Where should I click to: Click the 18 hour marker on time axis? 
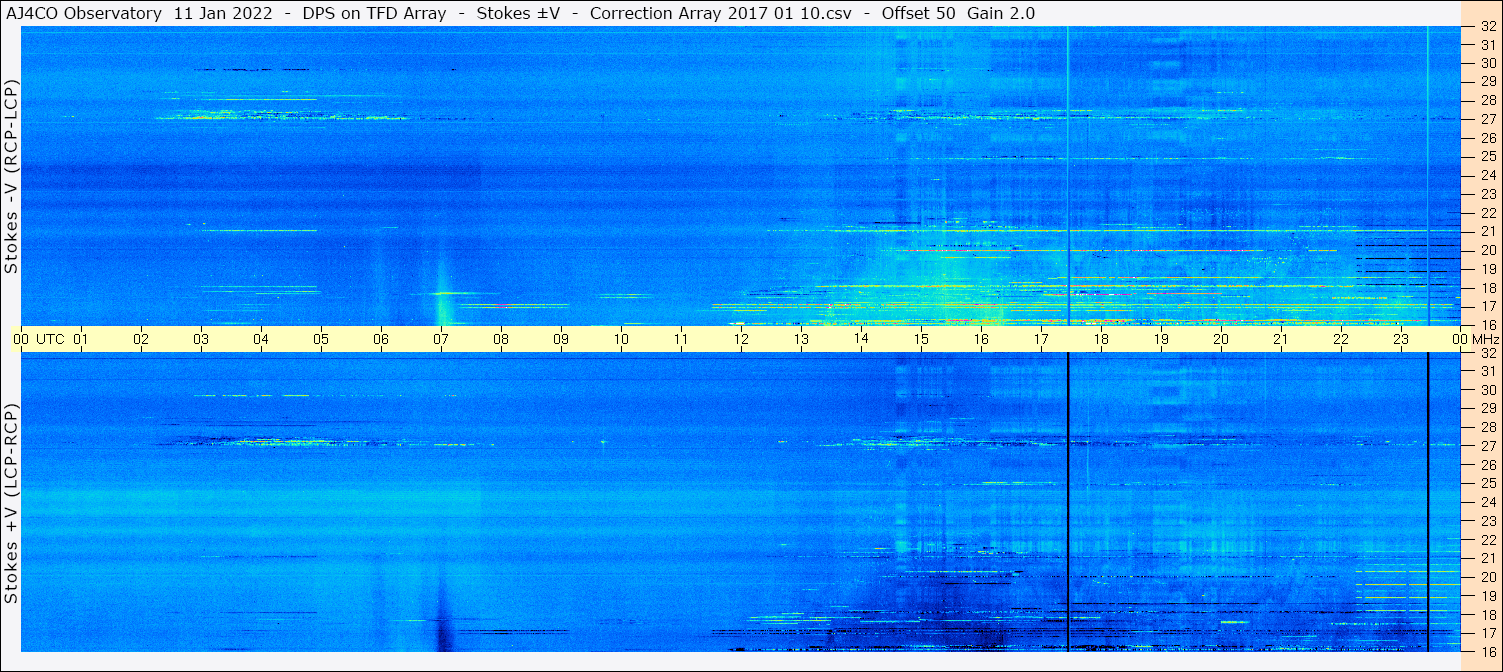tap(1101, 339)
